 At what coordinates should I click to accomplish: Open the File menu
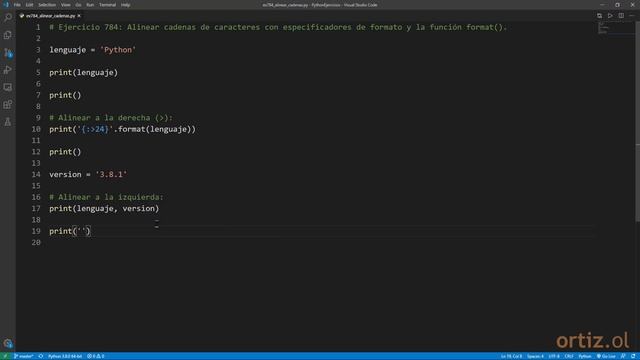pyautogui.click(x=17, y=5)
